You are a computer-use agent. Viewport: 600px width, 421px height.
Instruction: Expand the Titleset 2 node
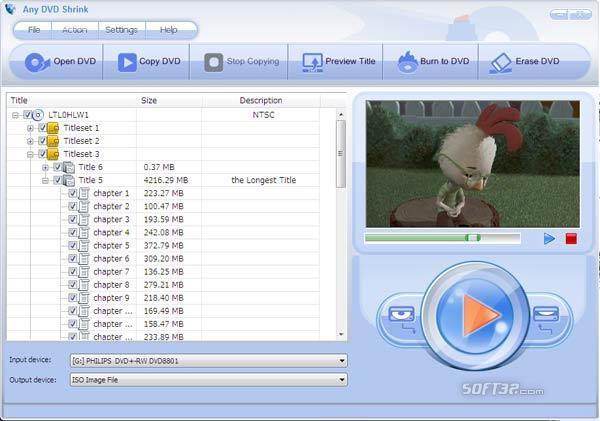[x=30, y=141]
